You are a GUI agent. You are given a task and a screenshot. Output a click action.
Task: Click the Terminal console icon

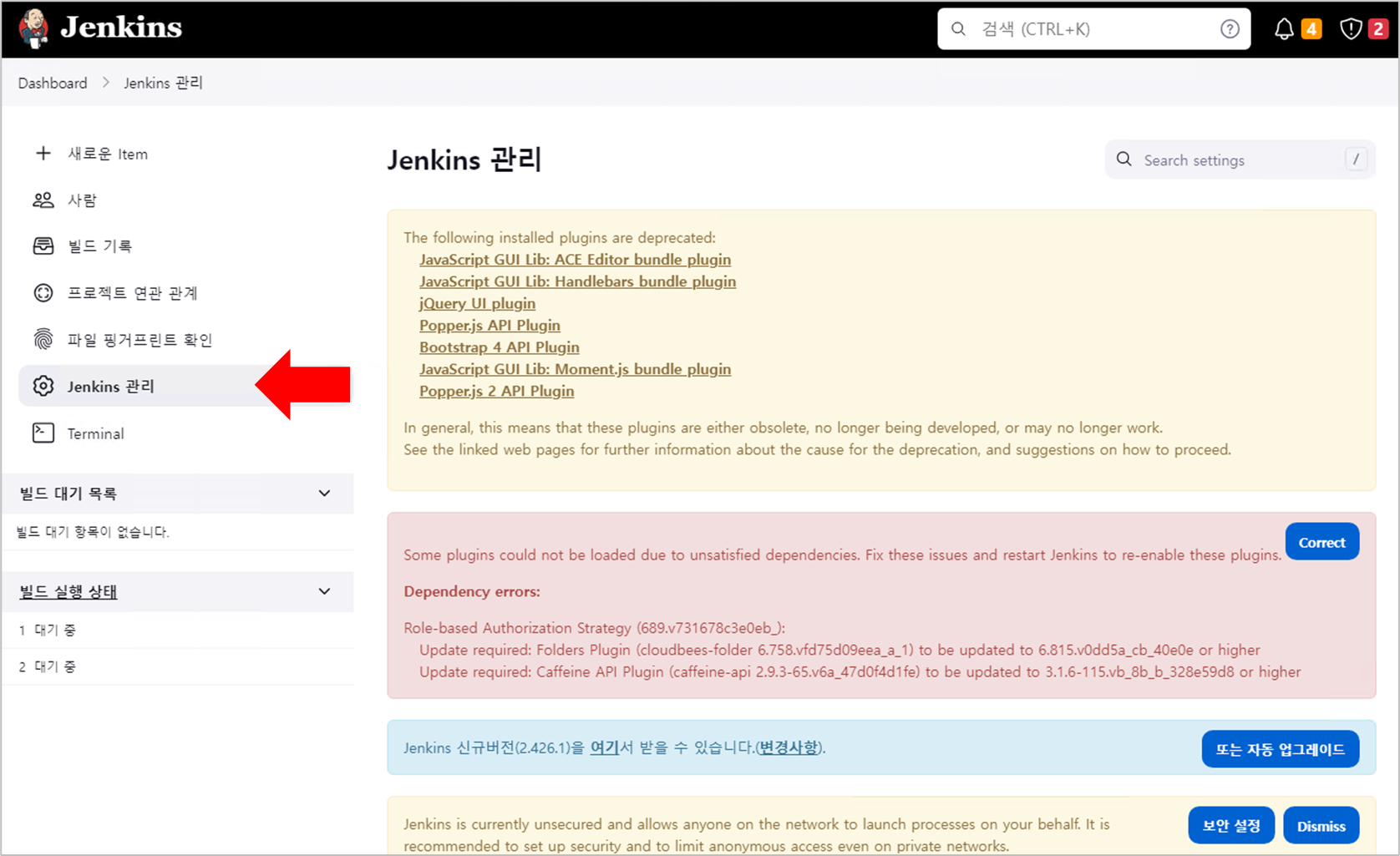[x=43, y=433]
